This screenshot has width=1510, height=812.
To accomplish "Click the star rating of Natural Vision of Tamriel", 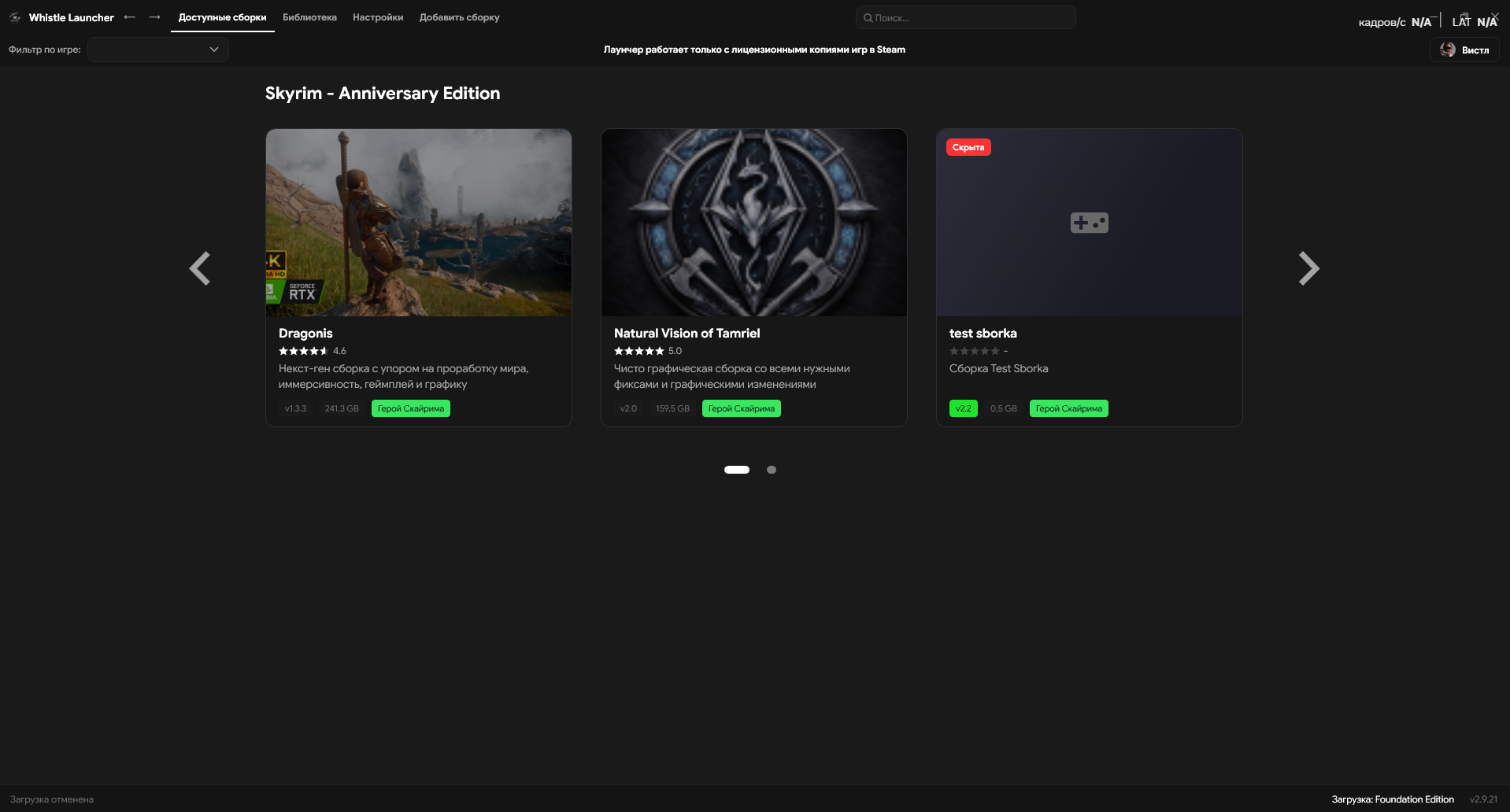I will coord(638,351).
